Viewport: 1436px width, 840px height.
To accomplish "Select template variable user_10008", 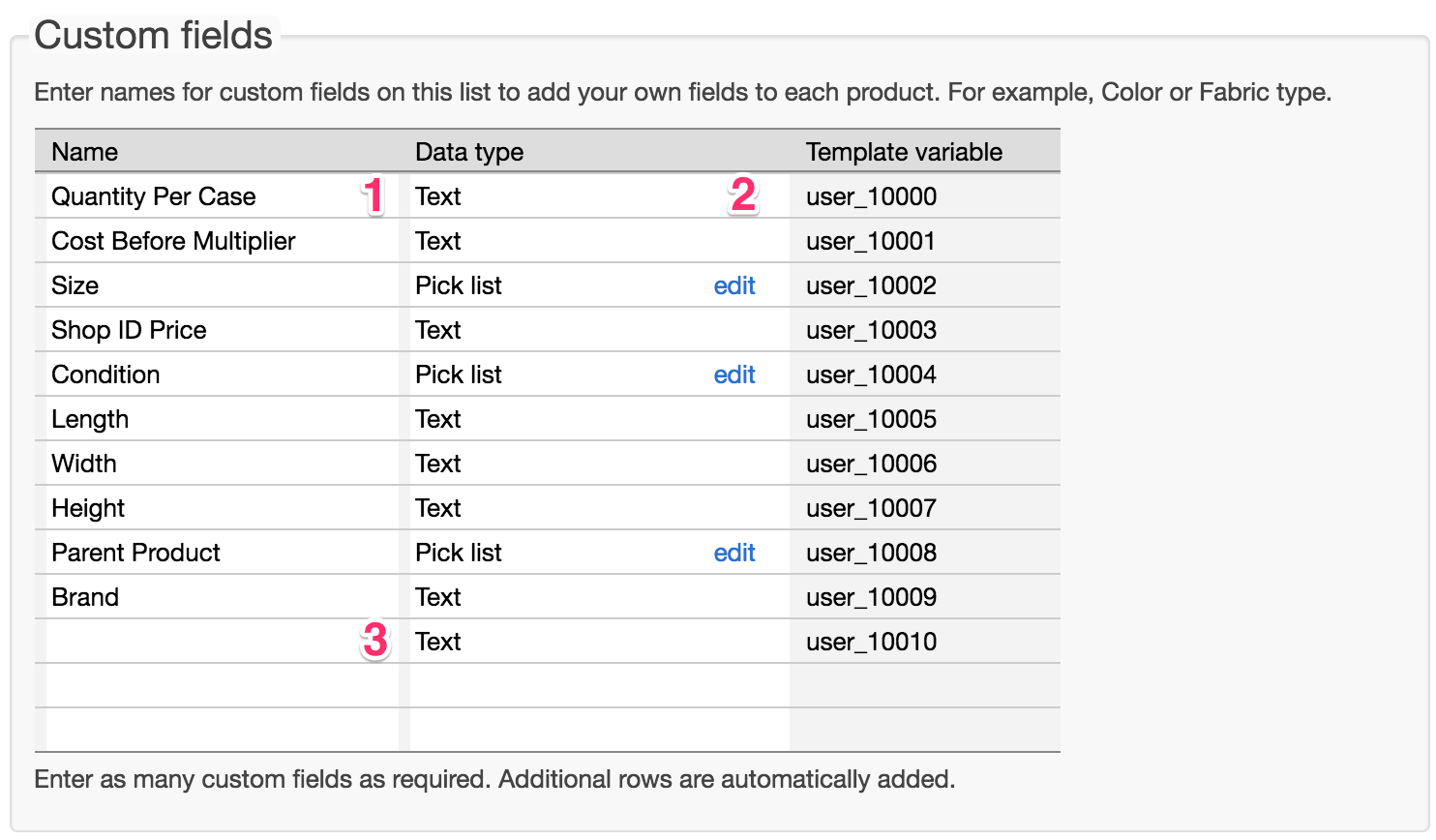I will (x=871, y=553).
